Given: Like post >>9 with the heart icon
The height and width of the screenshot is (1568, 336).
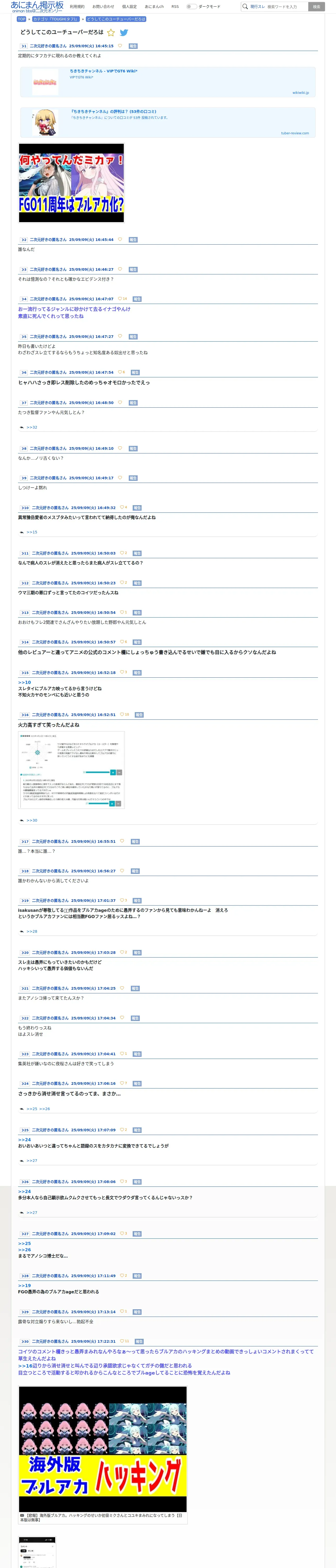Looking at the screenshot, I should [120, 478].
